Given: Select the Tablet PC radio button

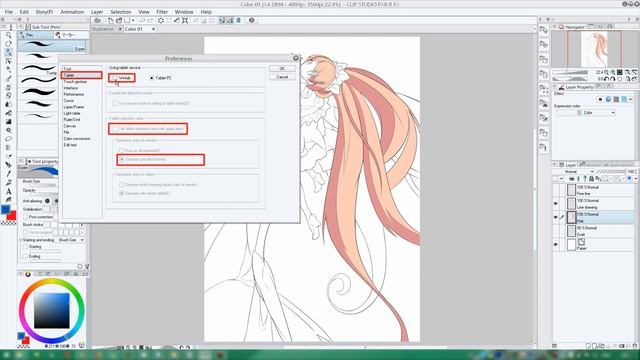Looking at the screenshot, I should [x=152, y=78].
